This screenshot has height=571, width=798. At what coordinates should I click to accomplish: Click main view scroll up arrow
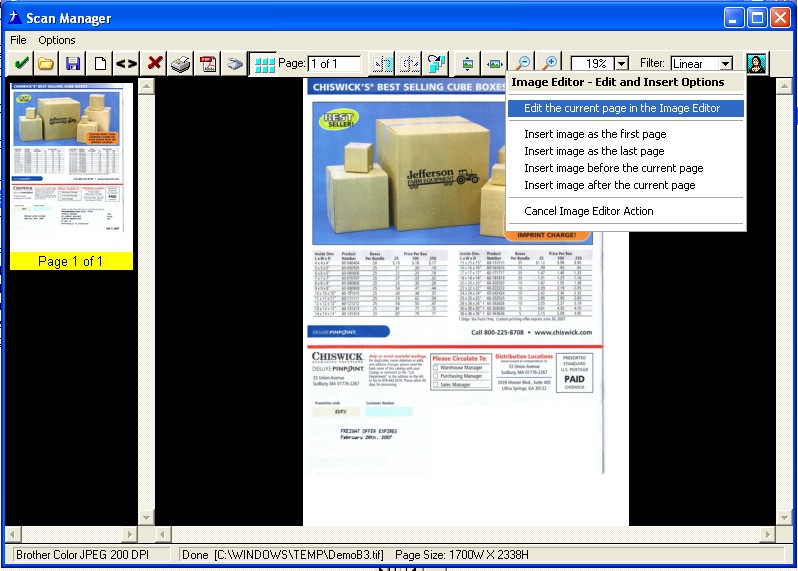pyautogui.click(x=784, y=87)
